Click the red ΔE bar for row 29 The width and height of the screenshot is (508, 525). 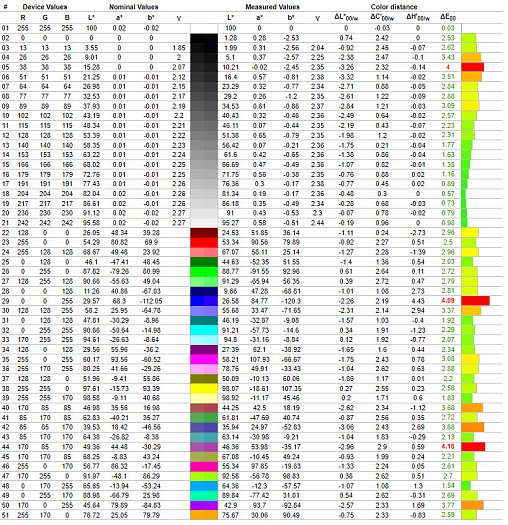click(x=475, y=301)
